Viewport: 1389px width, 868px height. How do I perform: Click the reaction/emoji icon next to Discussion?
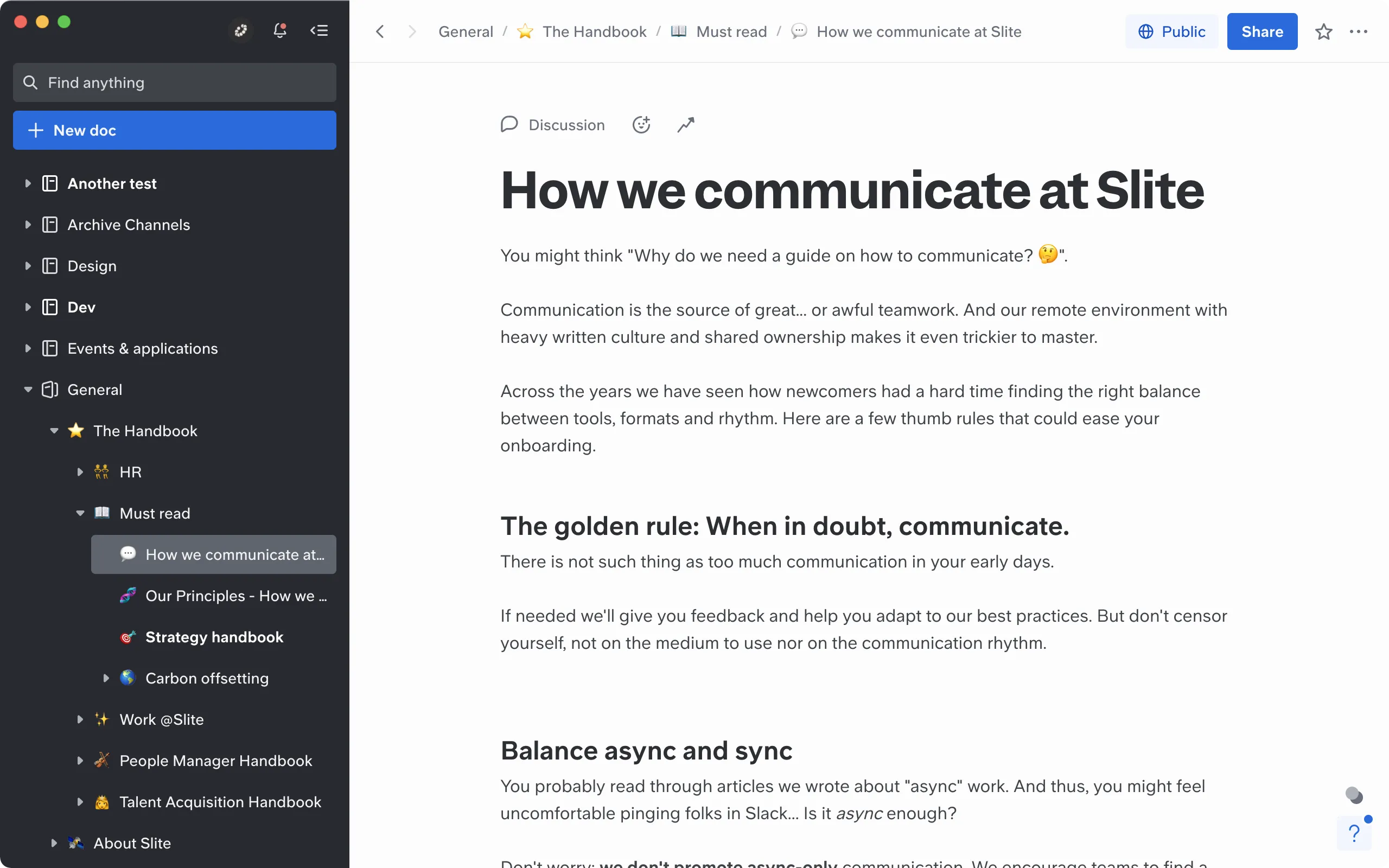[641, 125]
